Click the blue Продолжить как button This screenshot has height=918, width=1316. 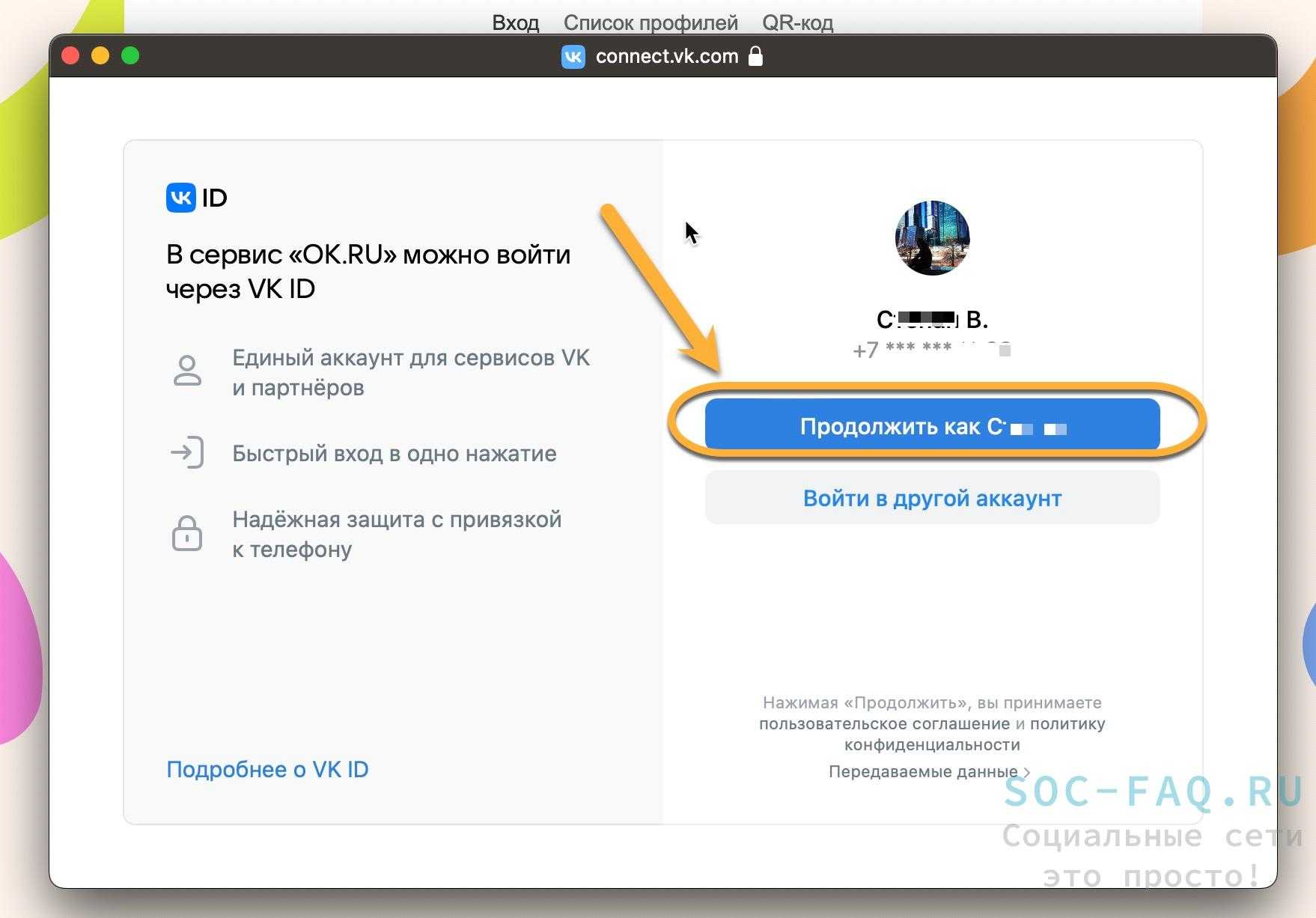pos(932,425)
